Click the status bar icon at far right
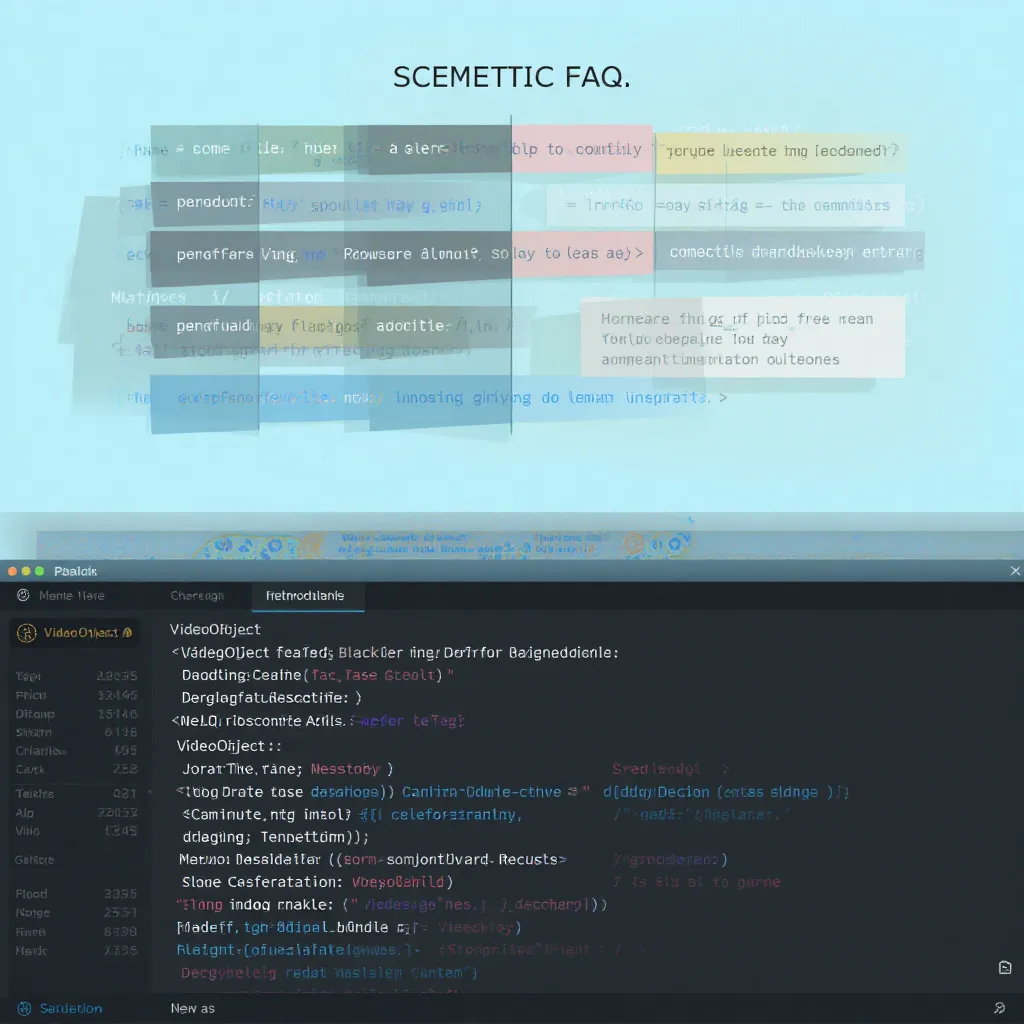The width and height of the screenshot is (1024, 1024). click(999, 1008)
